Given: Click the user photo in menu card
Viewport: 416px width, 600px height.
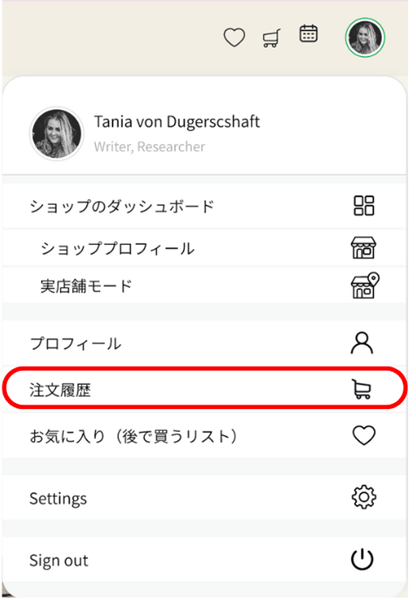Looking at the screenshot, I should [x=57, y=134].
